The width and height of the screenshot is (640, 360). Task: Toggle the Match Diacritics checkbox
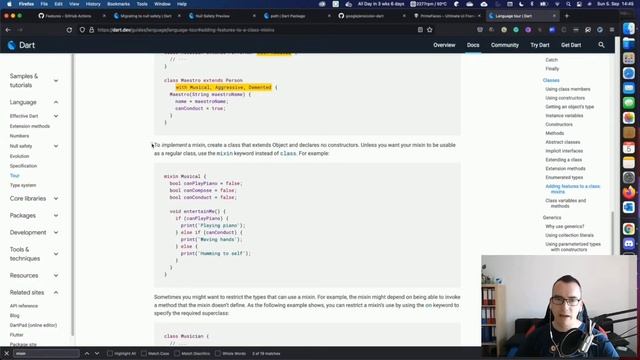(177, 353)
